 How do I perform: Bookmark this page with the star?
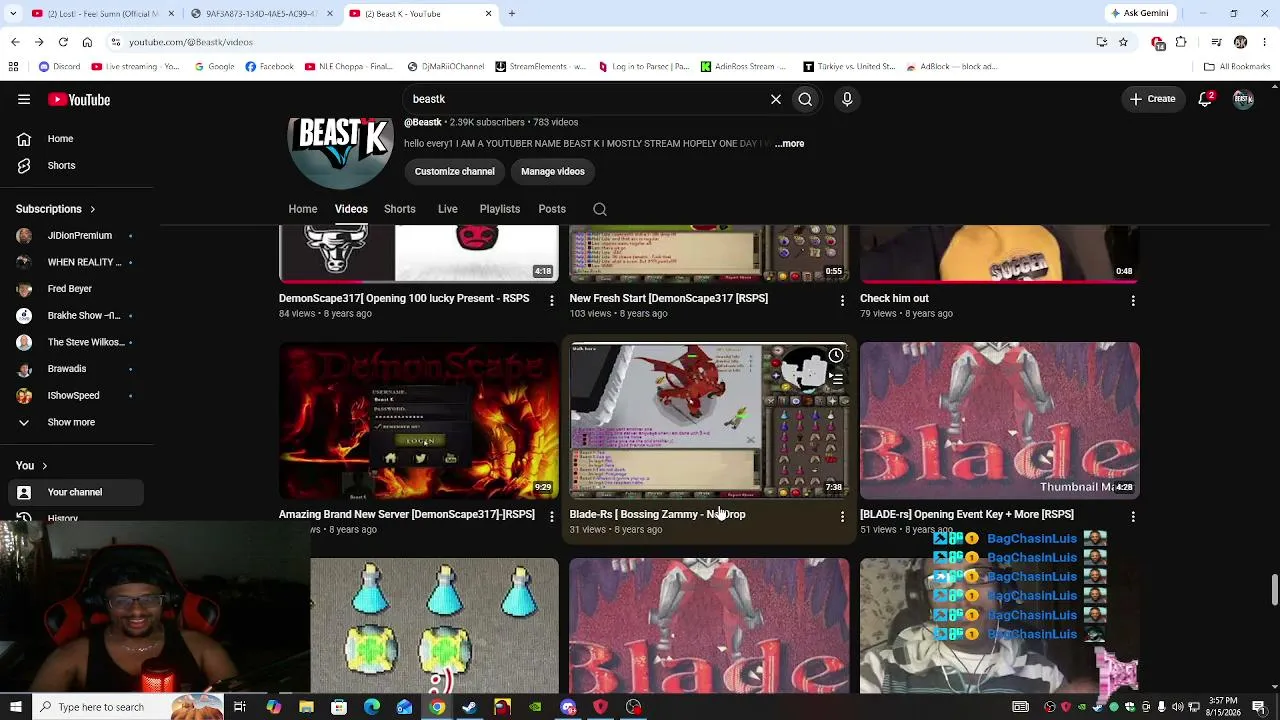coord(1124,42)
